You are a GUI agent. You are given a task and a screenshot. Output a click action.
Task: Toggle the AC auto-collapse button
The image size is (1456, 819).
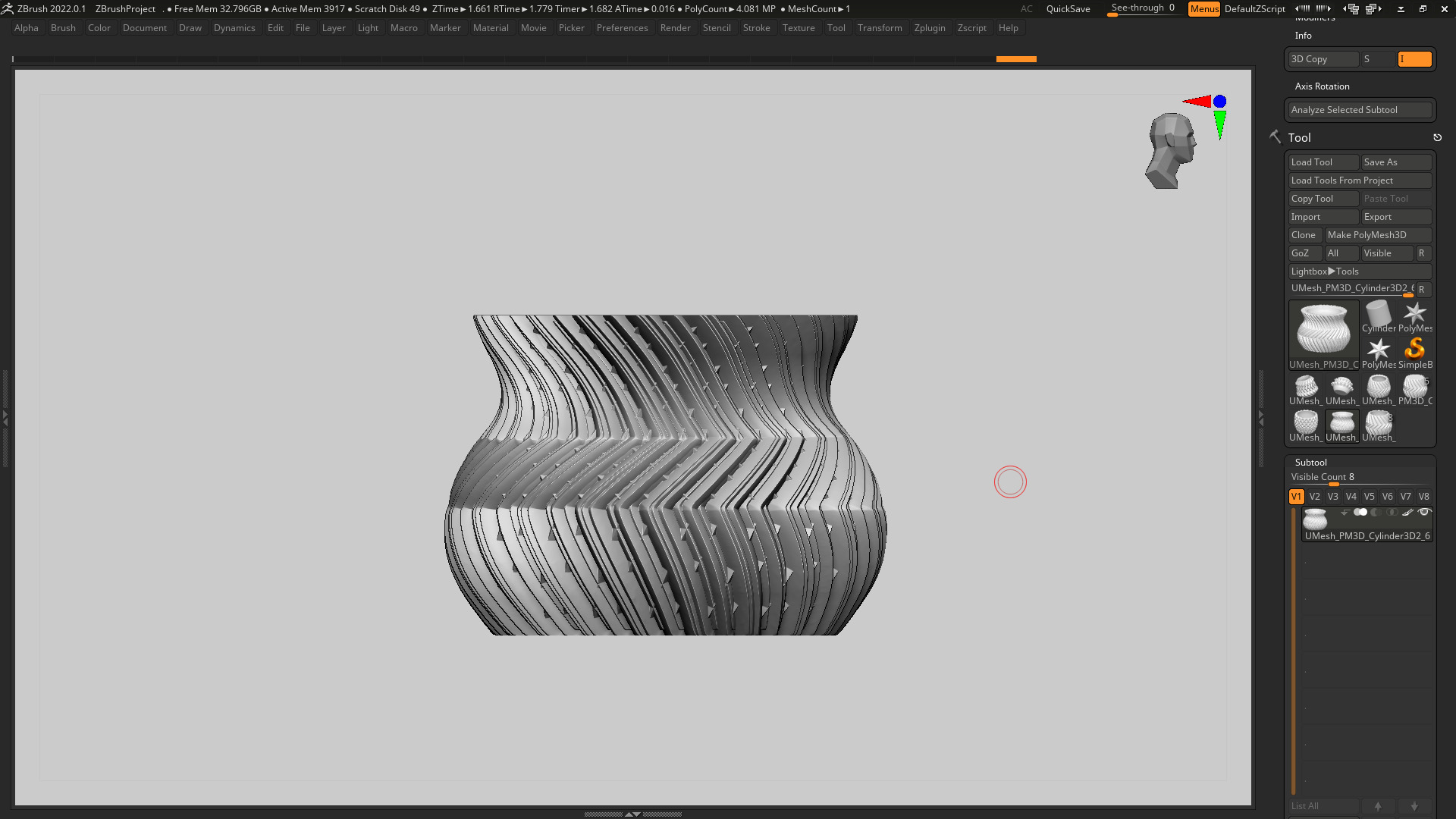[1026, 9]
